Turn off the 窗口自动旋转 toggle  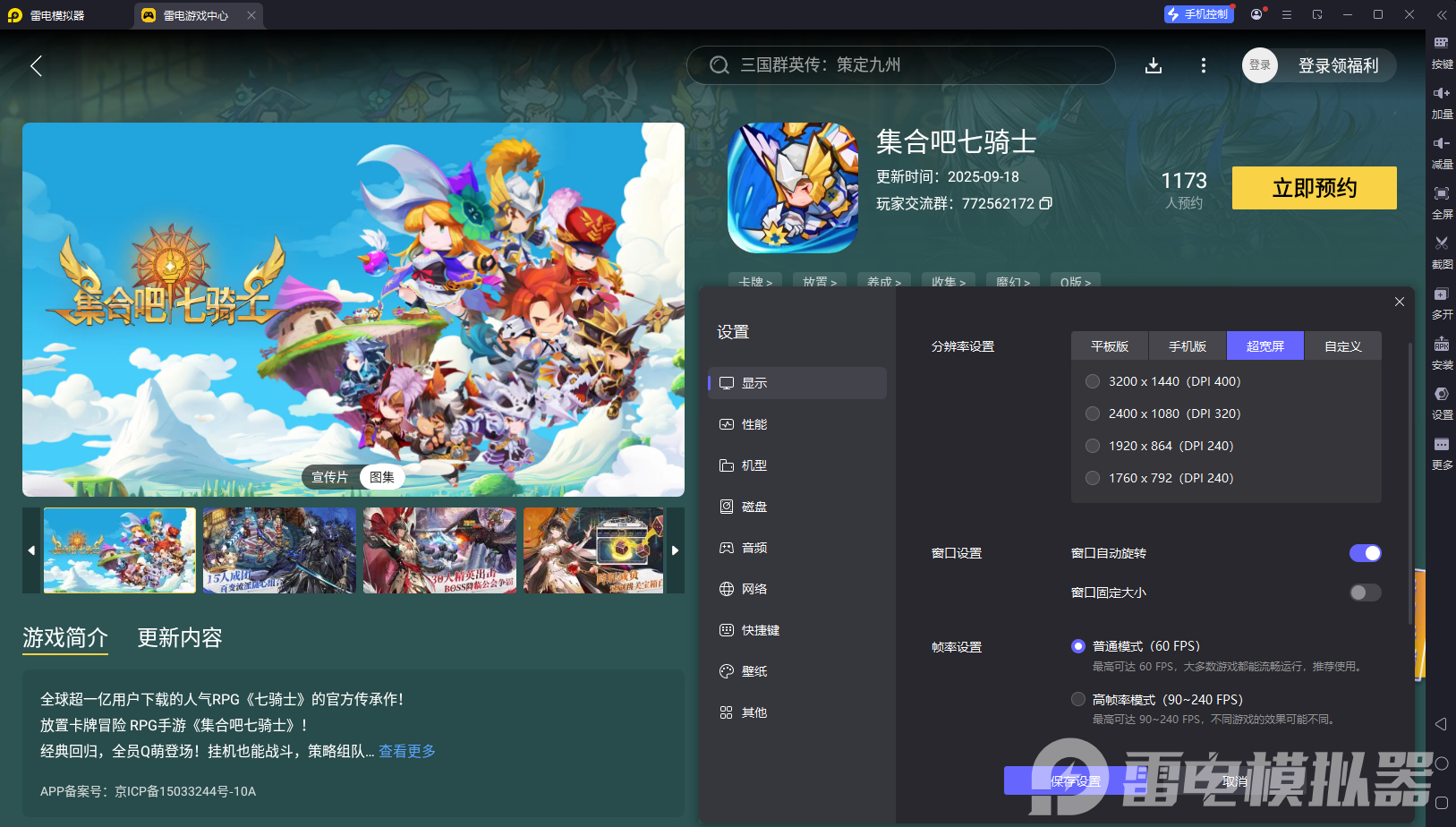[x=1364, y=553]
